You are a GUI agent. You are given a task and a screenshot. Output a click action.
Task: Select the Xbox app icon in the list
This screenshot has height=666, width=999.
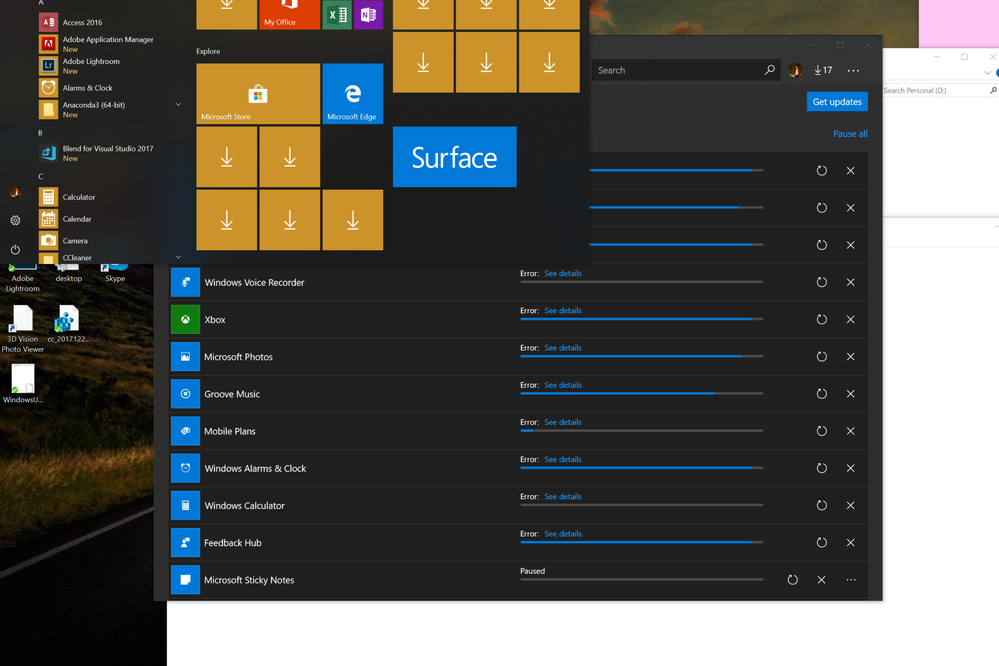pyautogui.click(x=185, y=320)
